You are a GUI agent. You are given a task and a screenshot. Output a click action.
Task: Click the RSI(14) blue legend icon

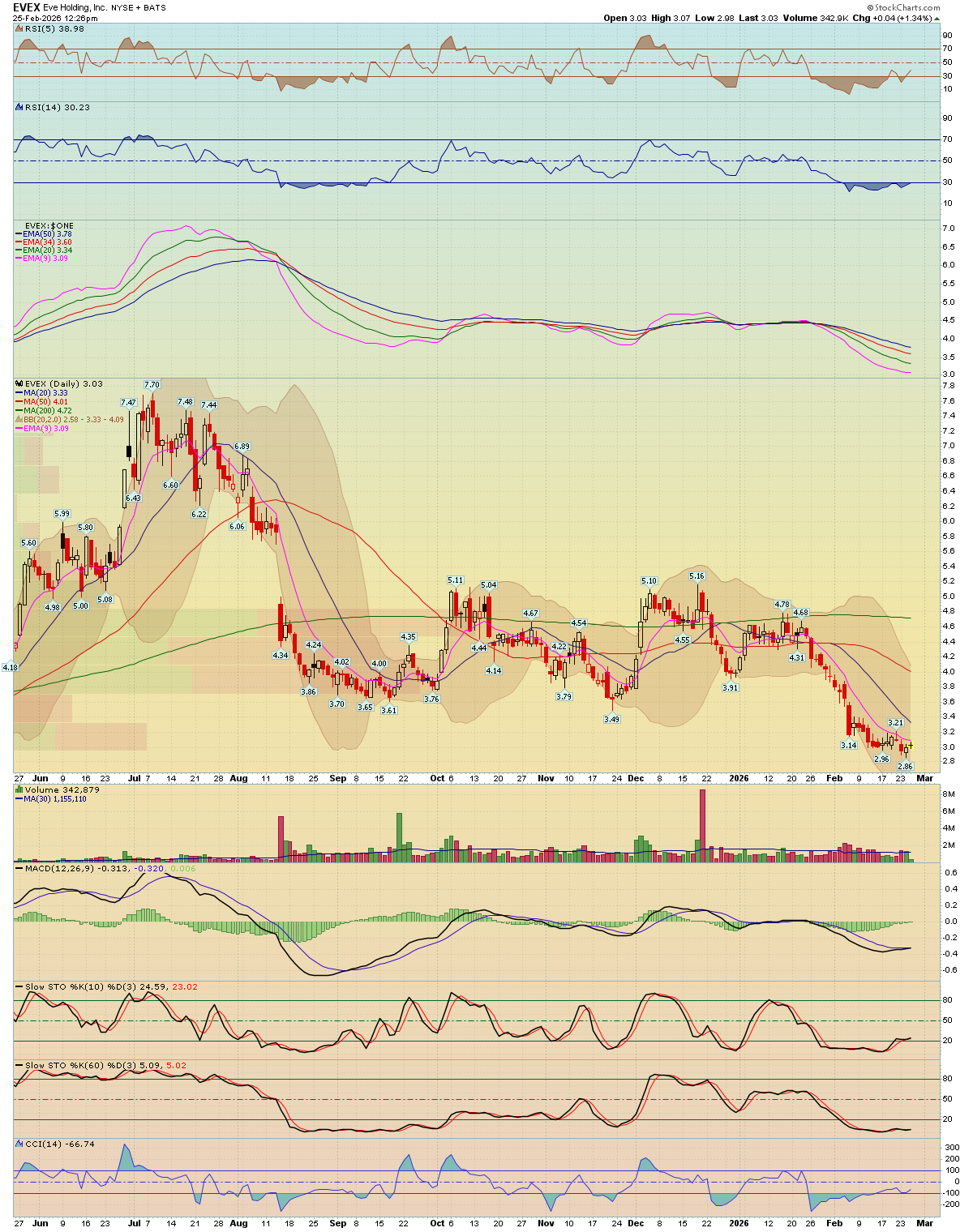19,107
